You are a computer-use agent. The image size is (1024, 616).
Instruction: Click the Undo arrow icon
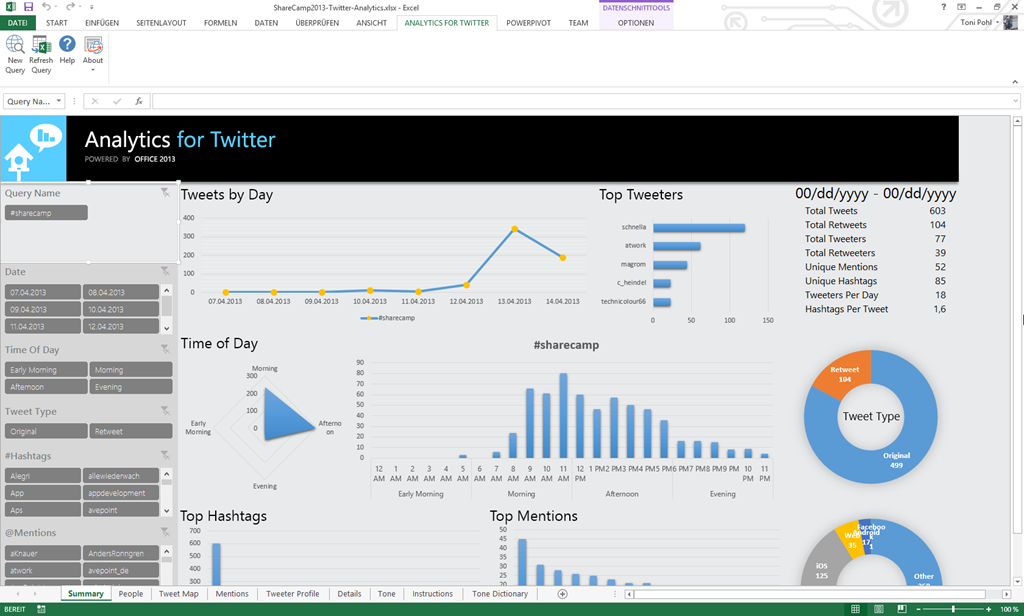(x=46, y=7)
